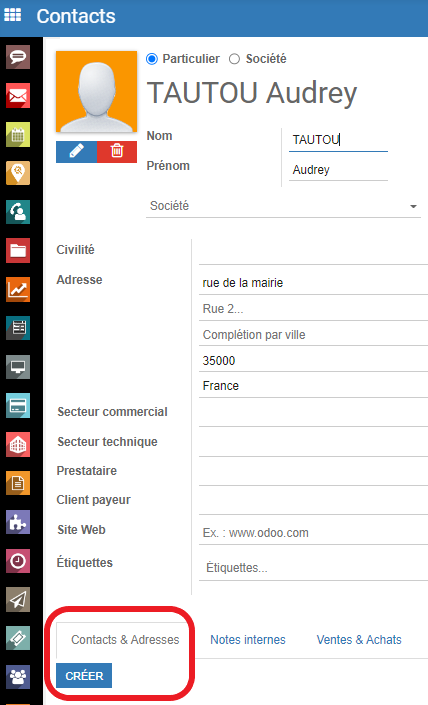Open the Discuss chat bubble app

pyautogui.click(x=18, y=57)
